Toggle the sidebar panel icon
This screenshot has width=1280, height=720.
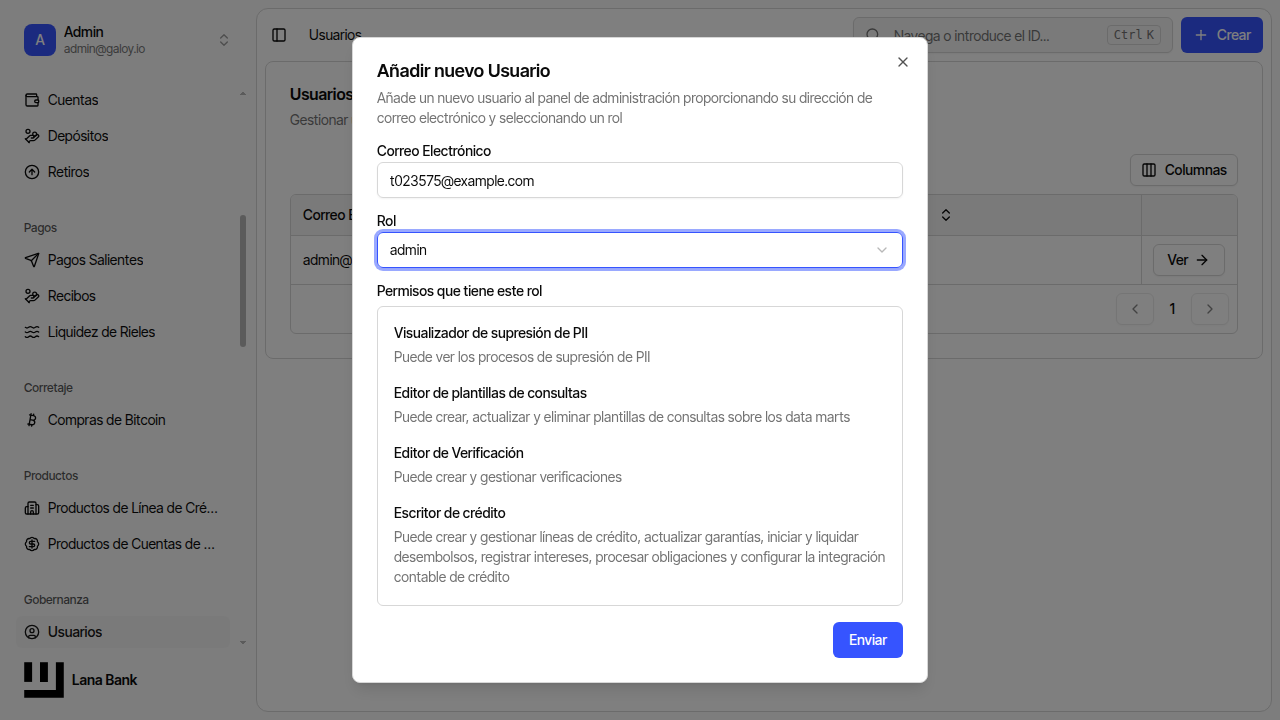279,35
